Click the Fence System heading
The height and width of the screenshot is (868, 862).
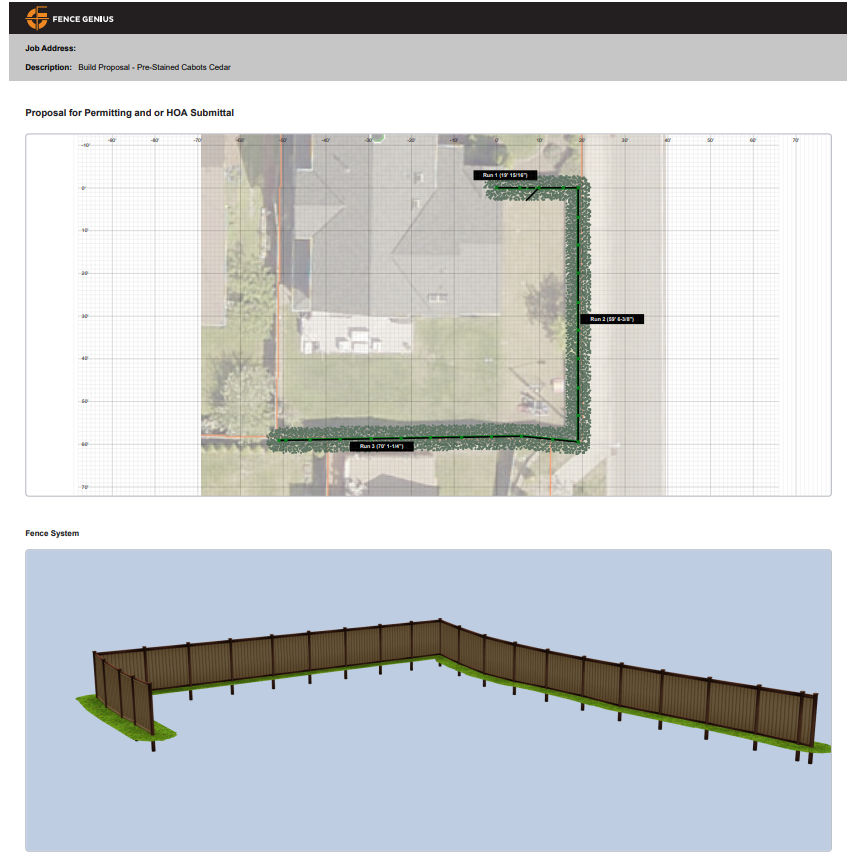coord(52,533)
